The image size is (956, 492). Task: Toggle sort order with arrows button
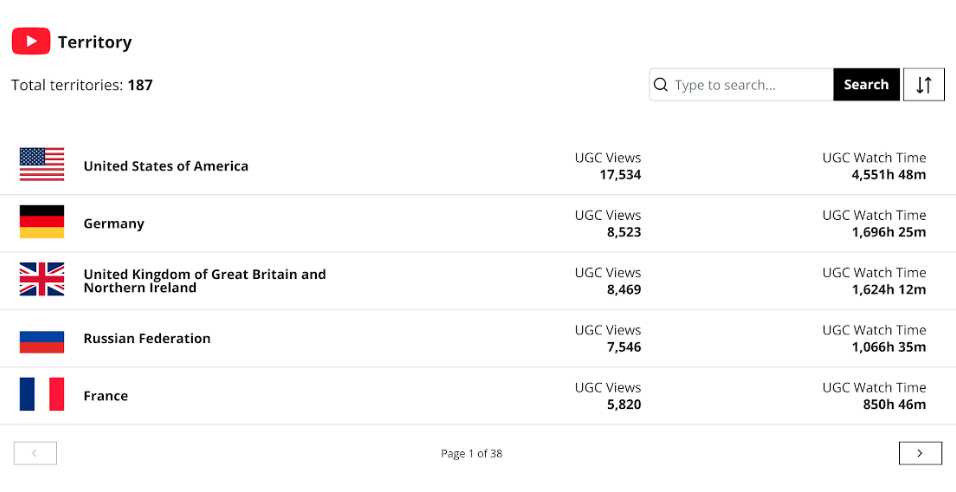pos(924,85)
